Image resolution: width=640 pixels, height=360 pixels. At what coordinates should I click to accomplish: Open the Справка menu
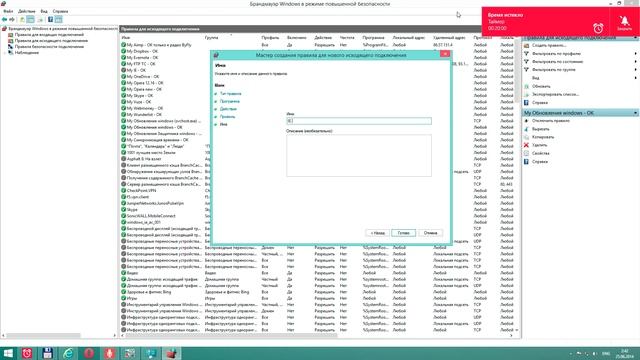point(60,11)
